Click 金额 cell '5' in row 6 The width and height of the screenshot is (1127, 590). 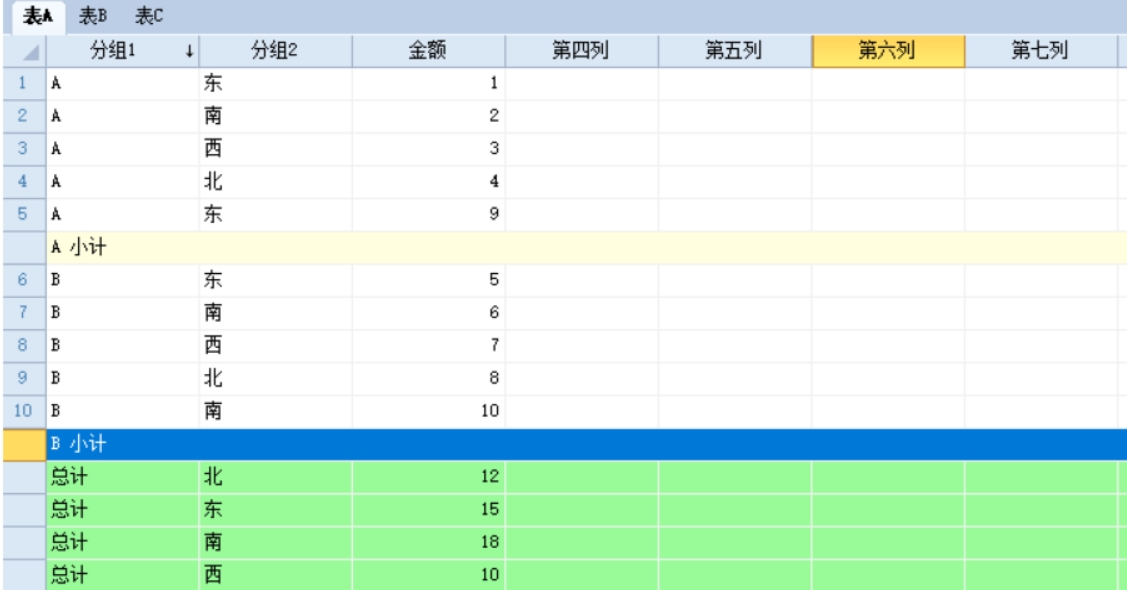pyautogui.click(x=428, y=280)
